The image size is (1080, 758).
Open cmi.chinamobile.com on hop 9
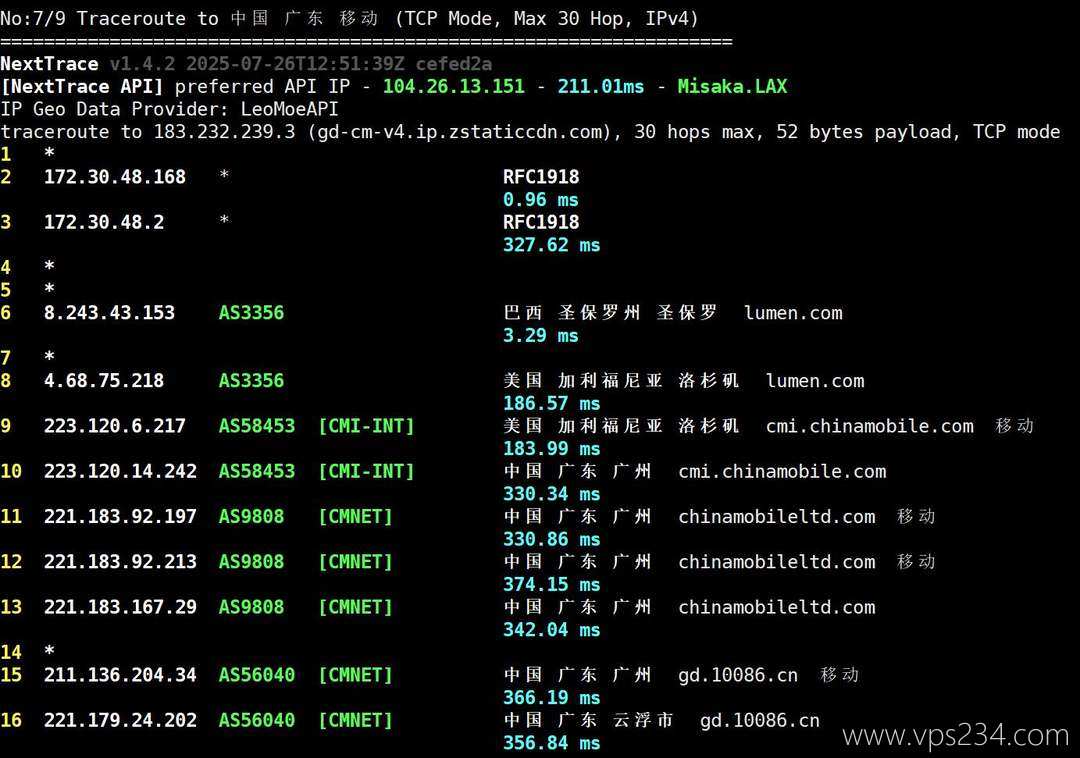point(869,426)
